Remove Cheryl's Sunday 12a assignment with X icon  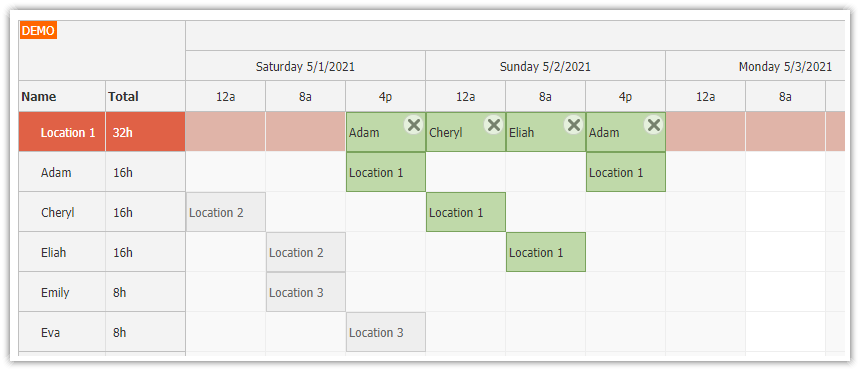tap(494, 125)
